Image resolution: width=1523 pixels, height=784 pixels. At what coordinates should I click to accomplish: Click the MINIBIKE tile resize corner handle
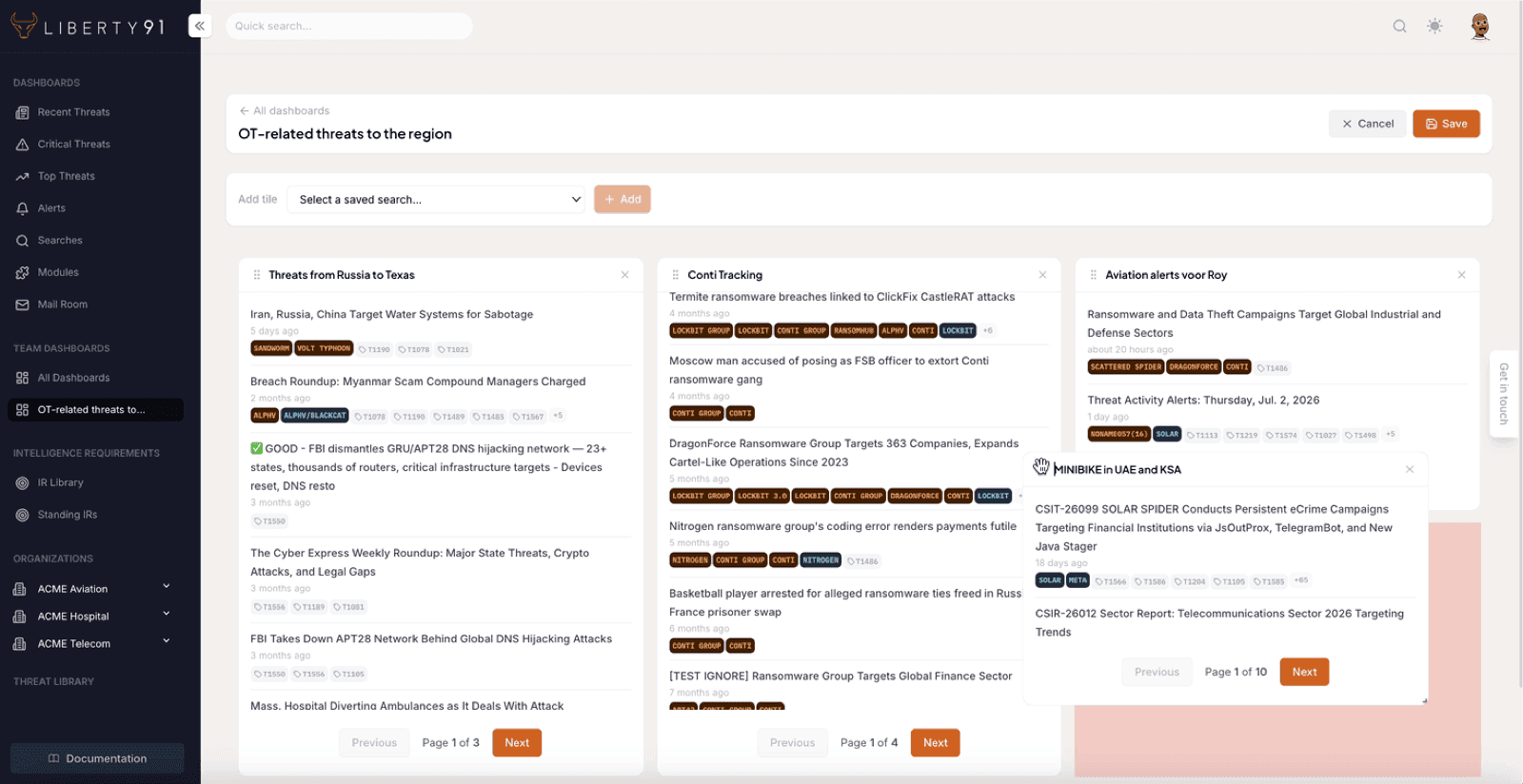tap(1424, 701)
